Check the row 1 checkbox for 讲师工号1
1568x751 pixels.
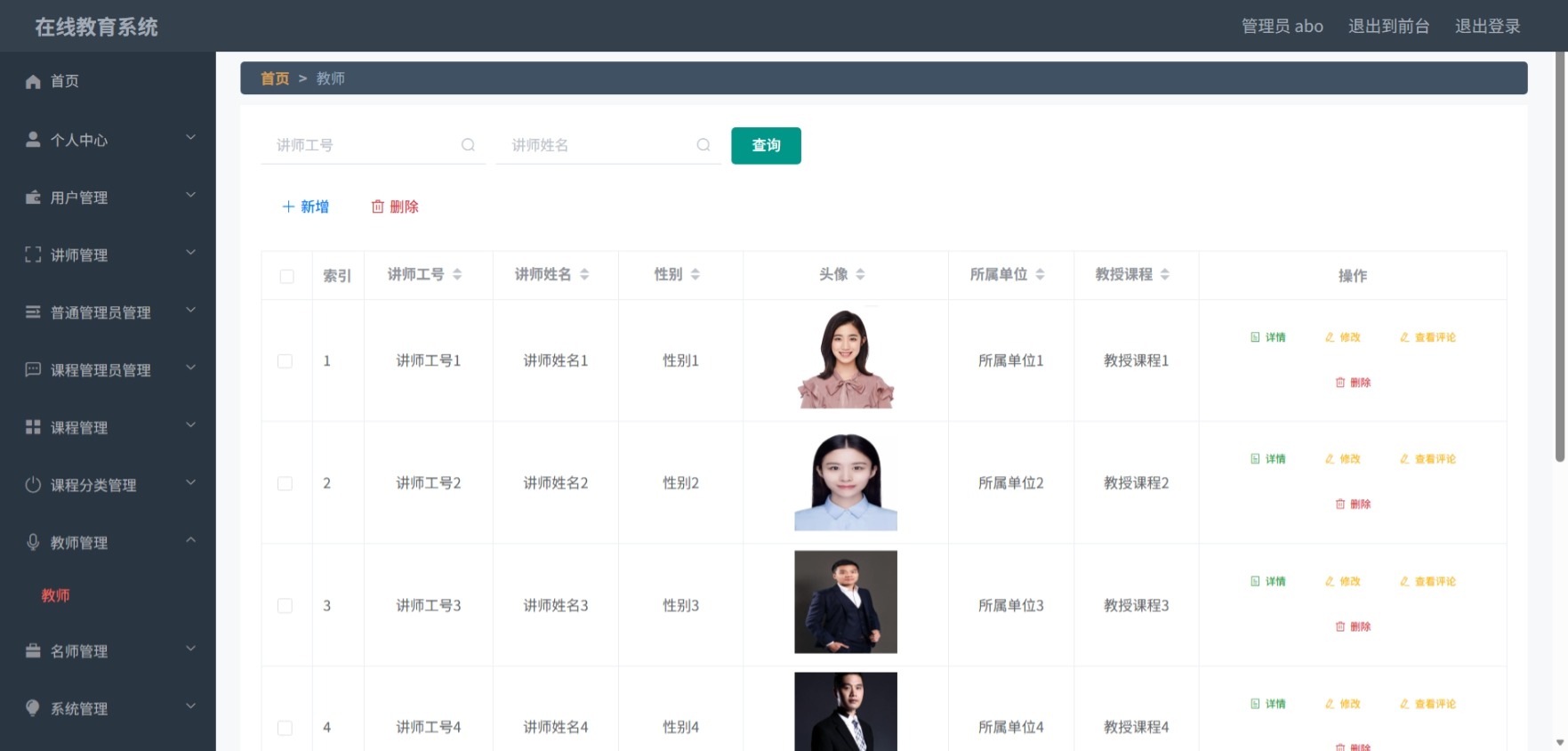click(x=285, y=361)
